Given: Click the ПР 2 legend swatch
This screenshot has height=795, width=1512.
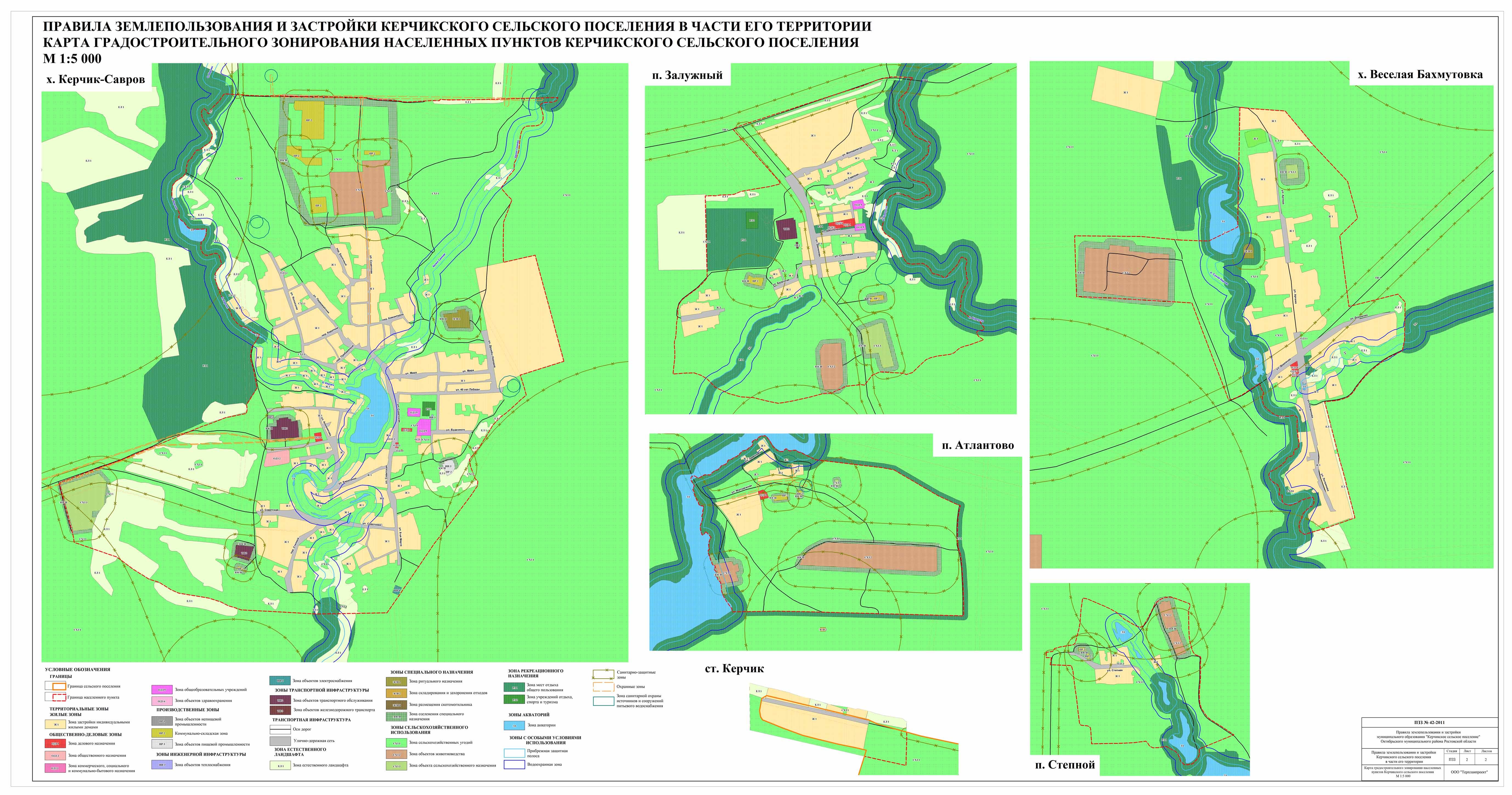Looking at the screenshot, I should (x=162, y=733).
